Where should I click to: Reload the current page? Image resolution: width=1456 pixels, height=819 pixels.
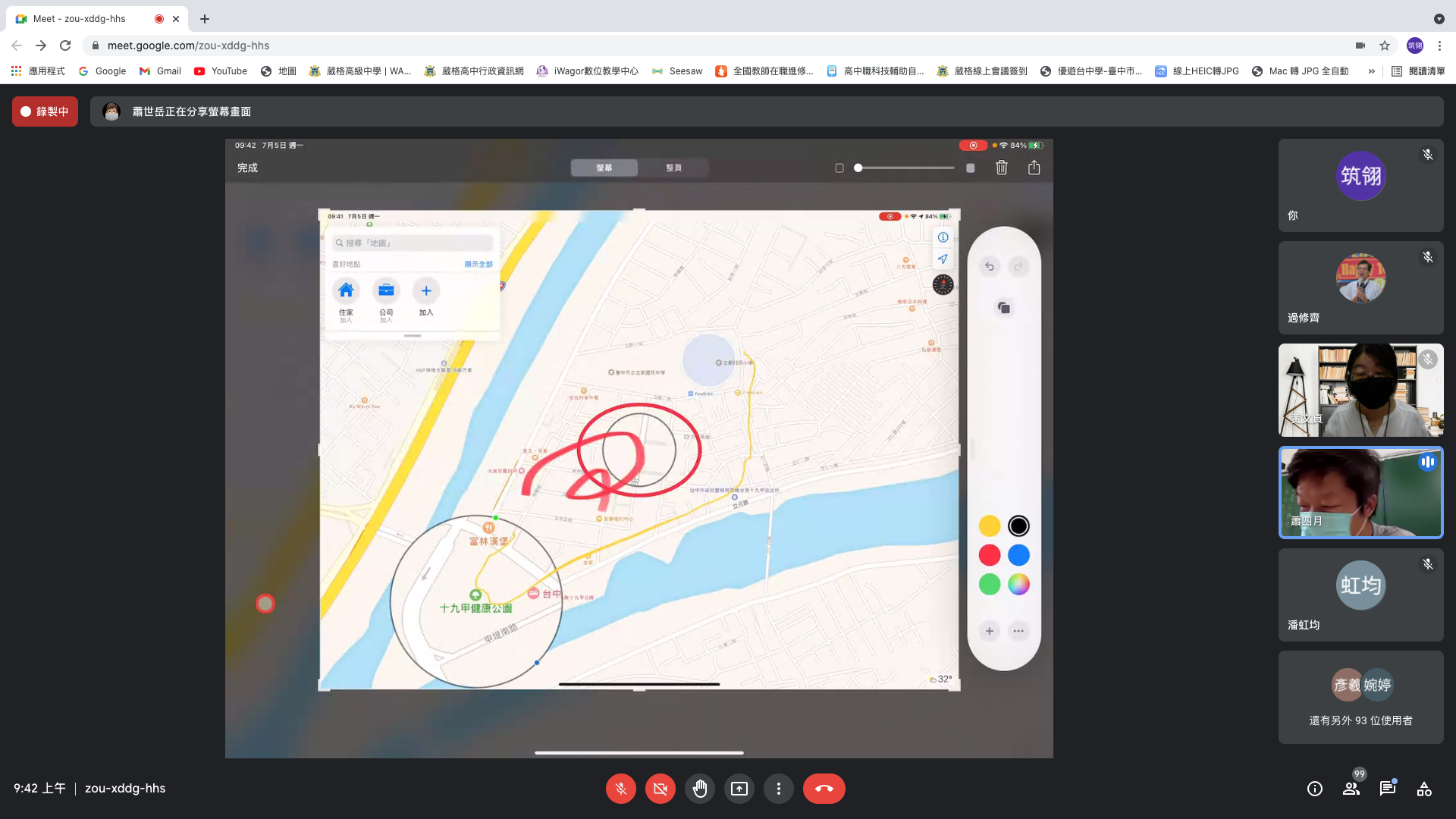click(65, 45)
